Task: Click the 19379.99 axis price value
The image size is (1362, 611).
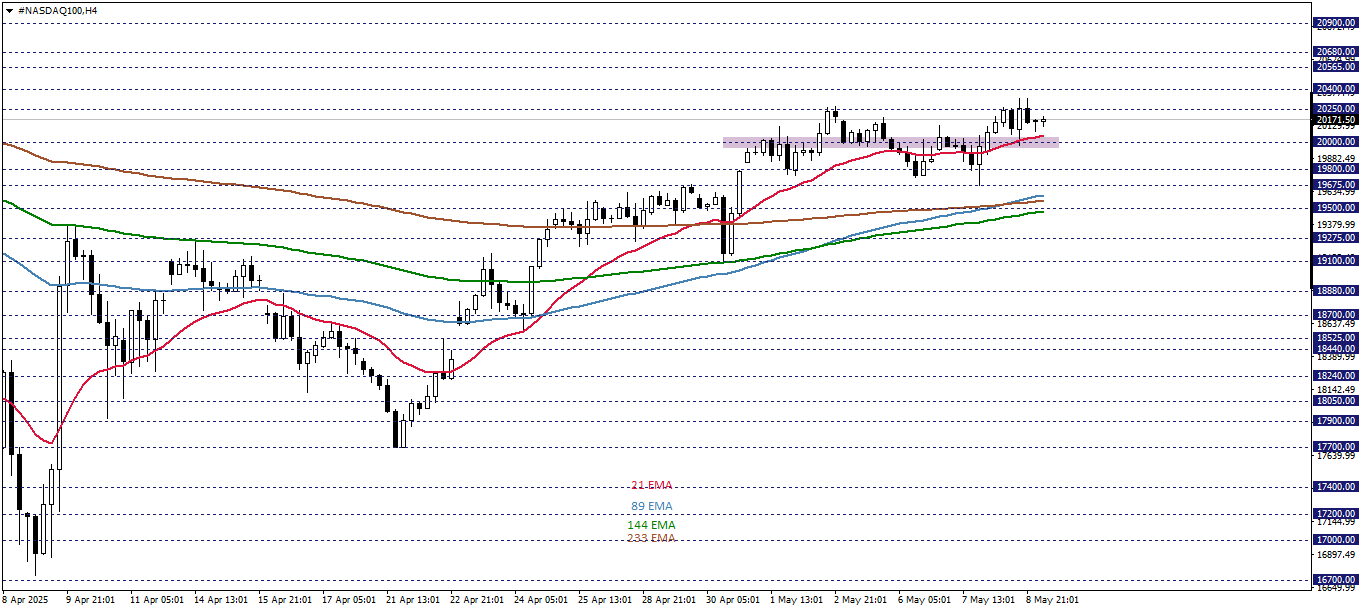Action: click(x=1336, y=225)
